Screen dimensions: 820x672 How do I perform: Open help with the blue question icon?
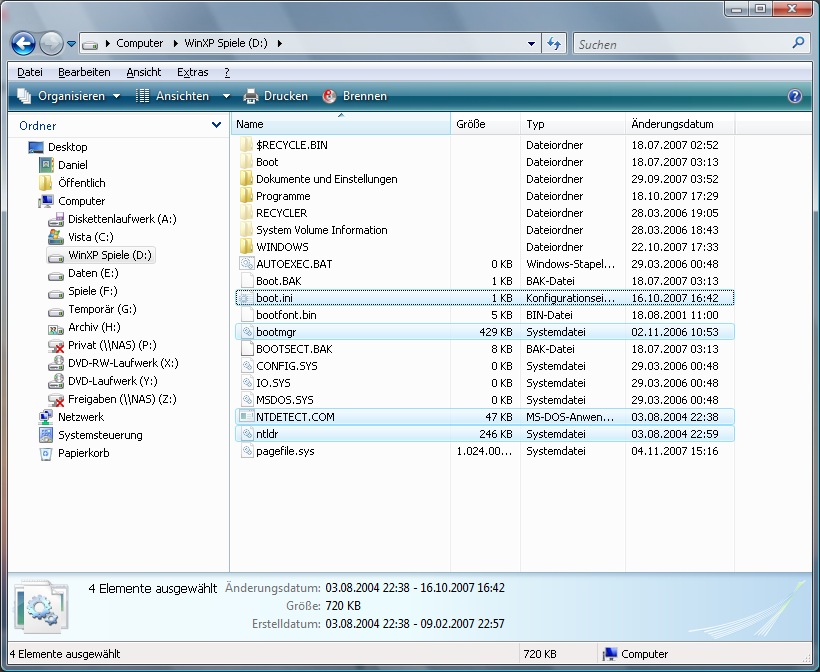pos(795,96)
